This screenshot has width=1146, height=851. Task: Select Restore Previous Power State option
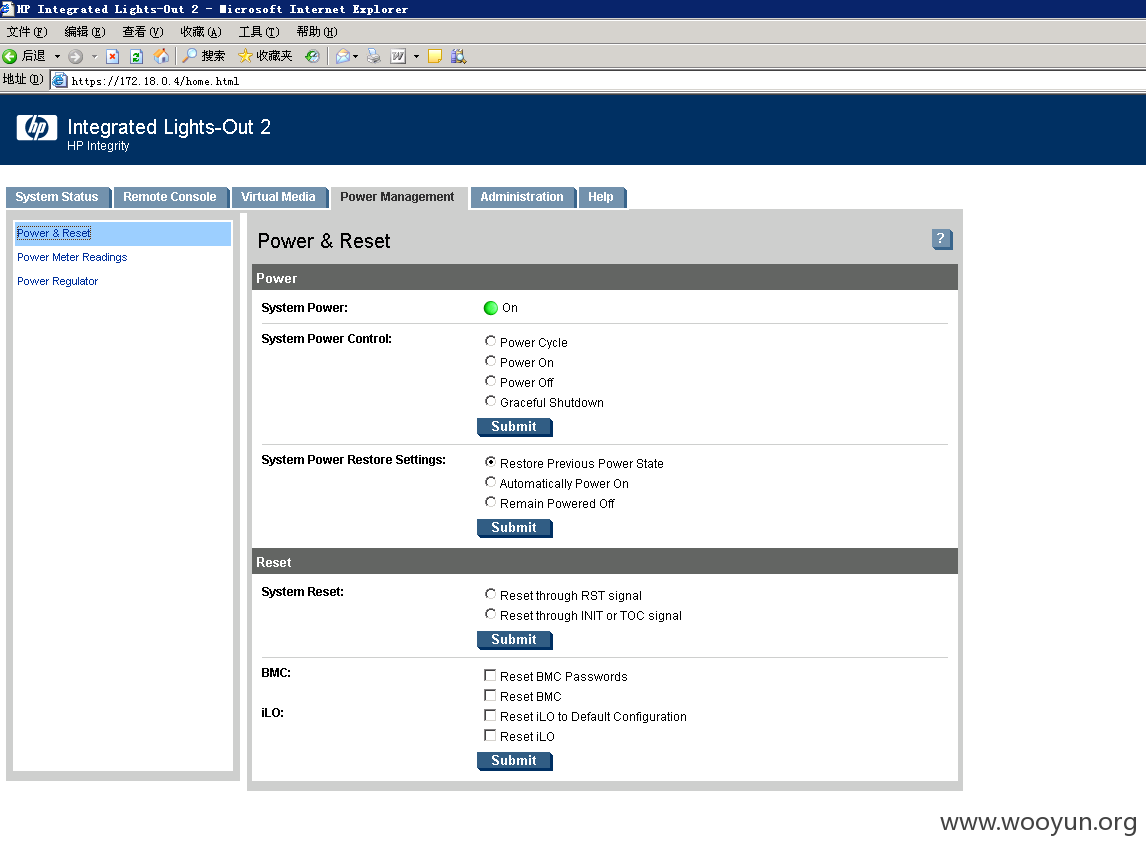(x=490, y=462)
